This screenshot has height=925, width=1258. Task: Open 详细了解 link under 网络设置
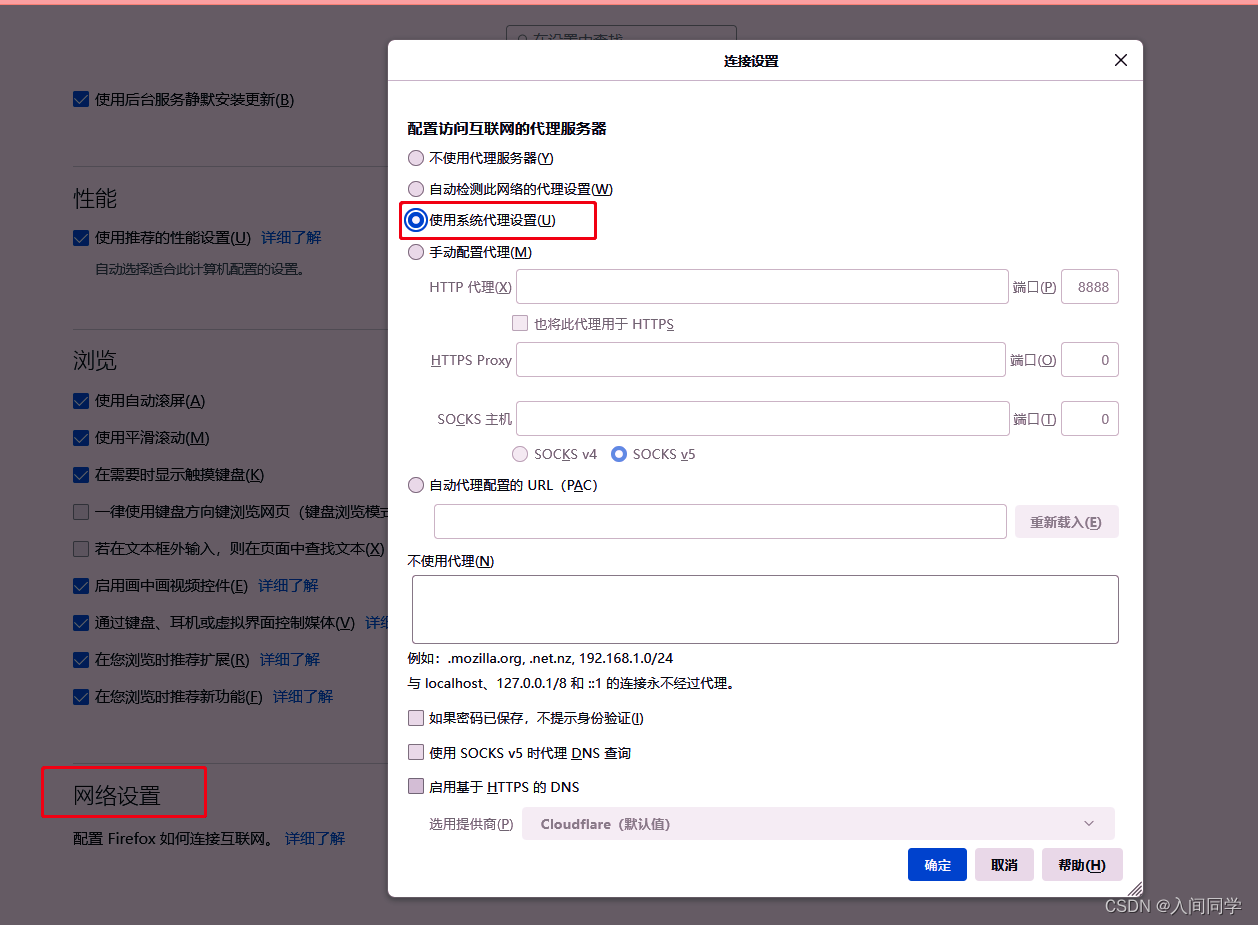click(315, 839)
